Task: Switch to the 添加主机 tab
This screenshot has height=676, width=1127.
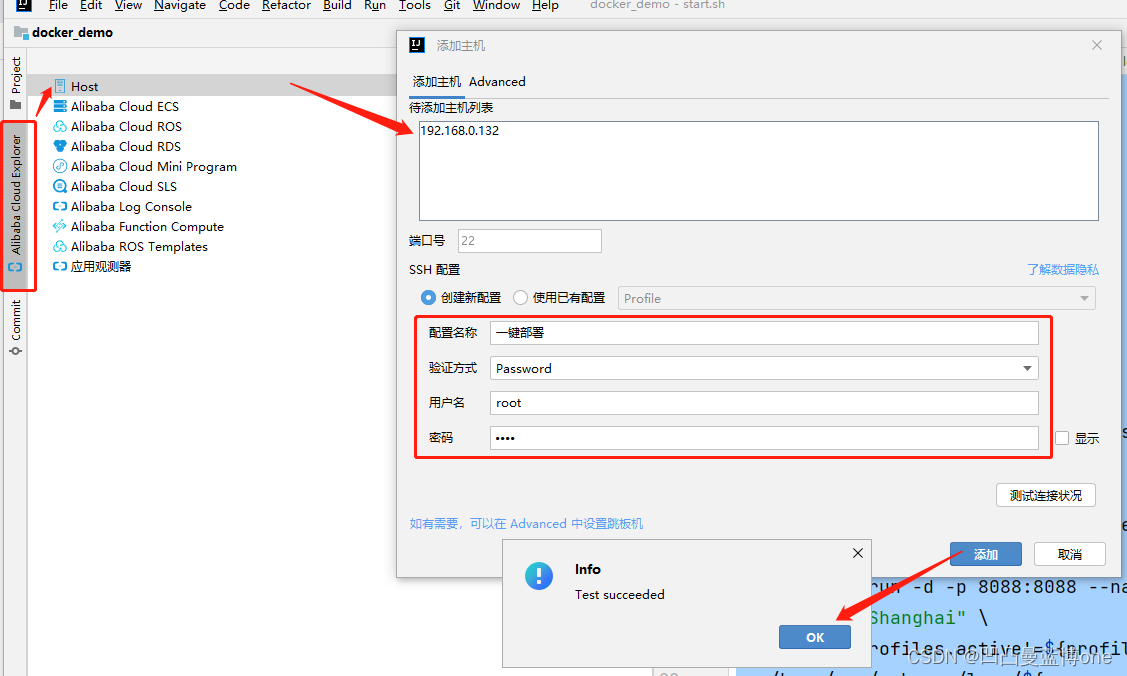Action: click(x=436, y=82)
